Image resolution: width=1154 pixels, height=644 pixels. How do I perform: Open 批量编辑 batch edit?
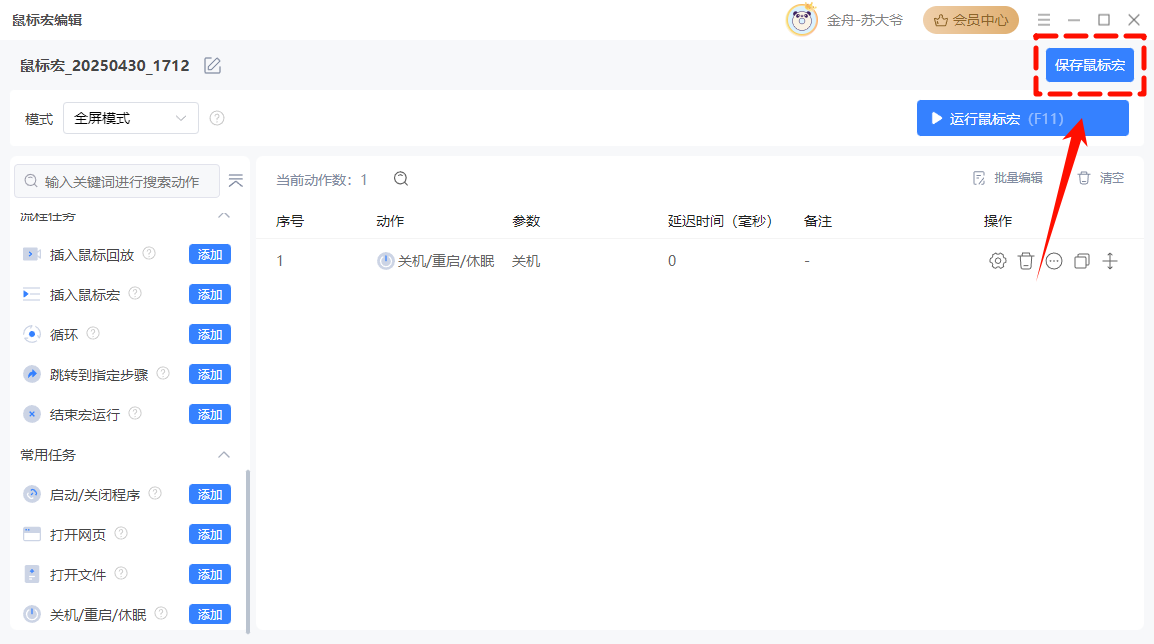[1008, 178]
